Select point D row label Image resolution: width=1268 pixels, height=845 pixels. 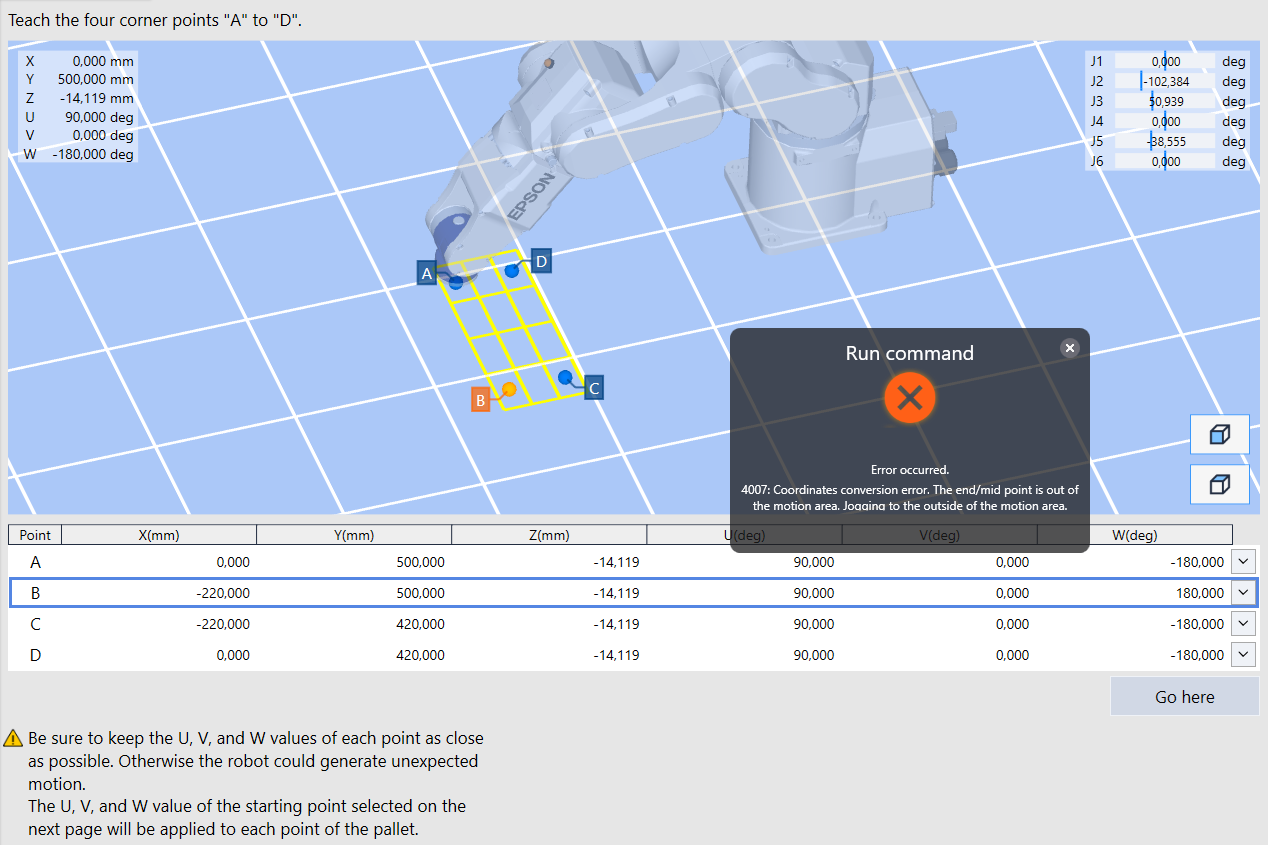pos(35,655)
